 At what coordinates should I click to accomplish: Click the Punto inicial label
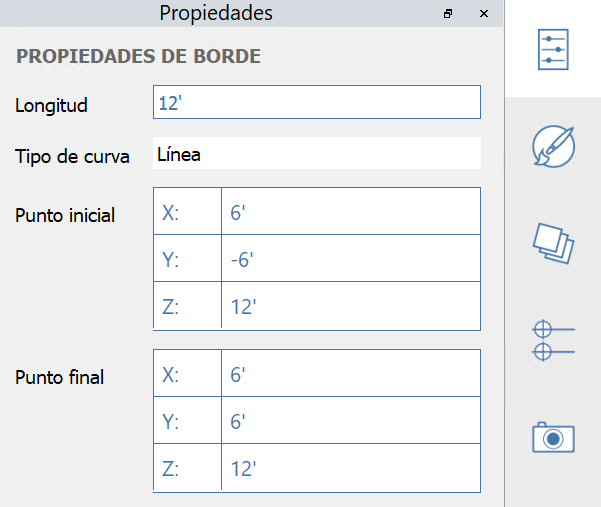coord(65,215)
